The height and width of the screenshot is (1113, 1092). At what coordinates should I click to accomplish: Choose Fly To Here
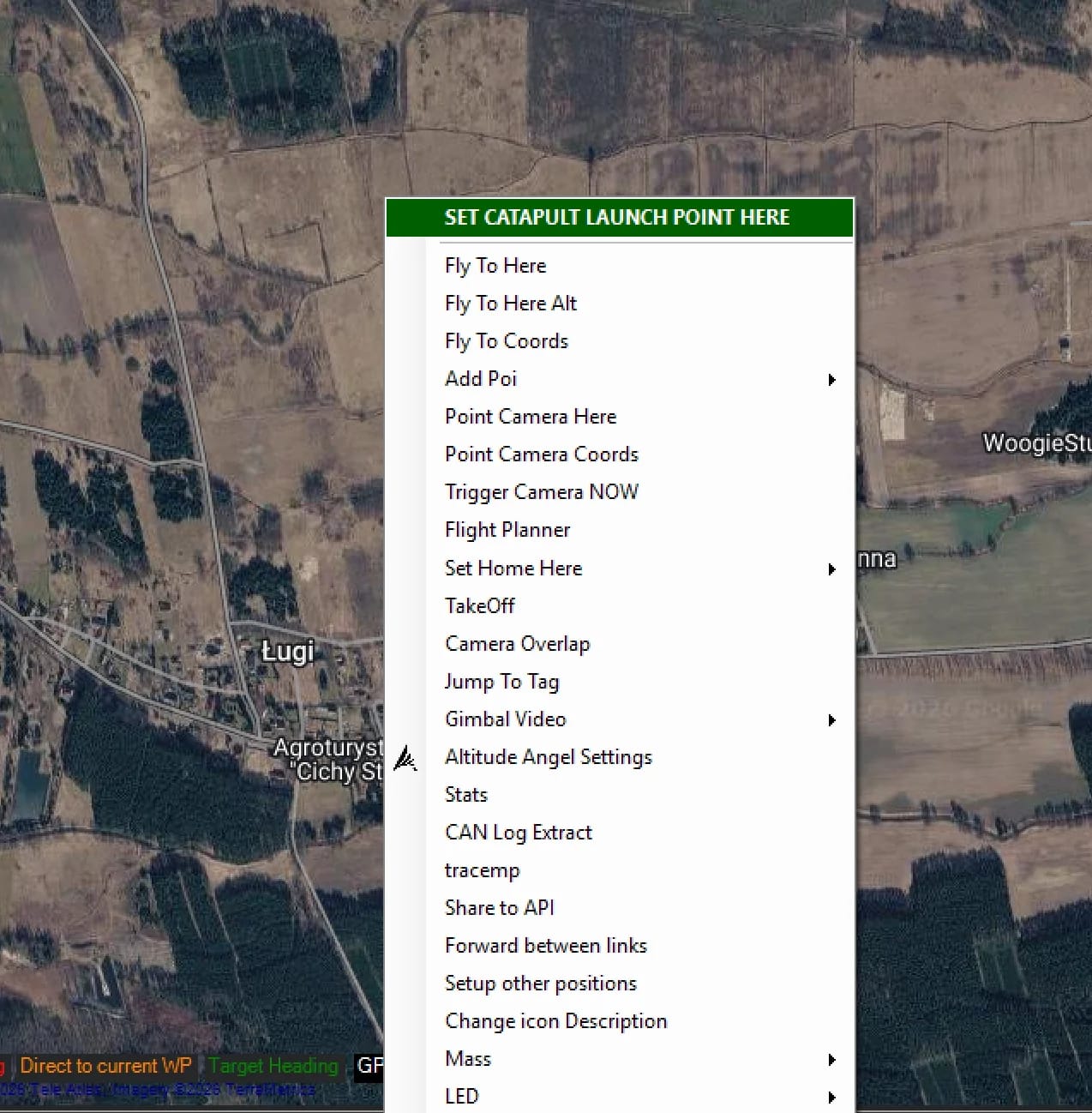click(619, 266)
